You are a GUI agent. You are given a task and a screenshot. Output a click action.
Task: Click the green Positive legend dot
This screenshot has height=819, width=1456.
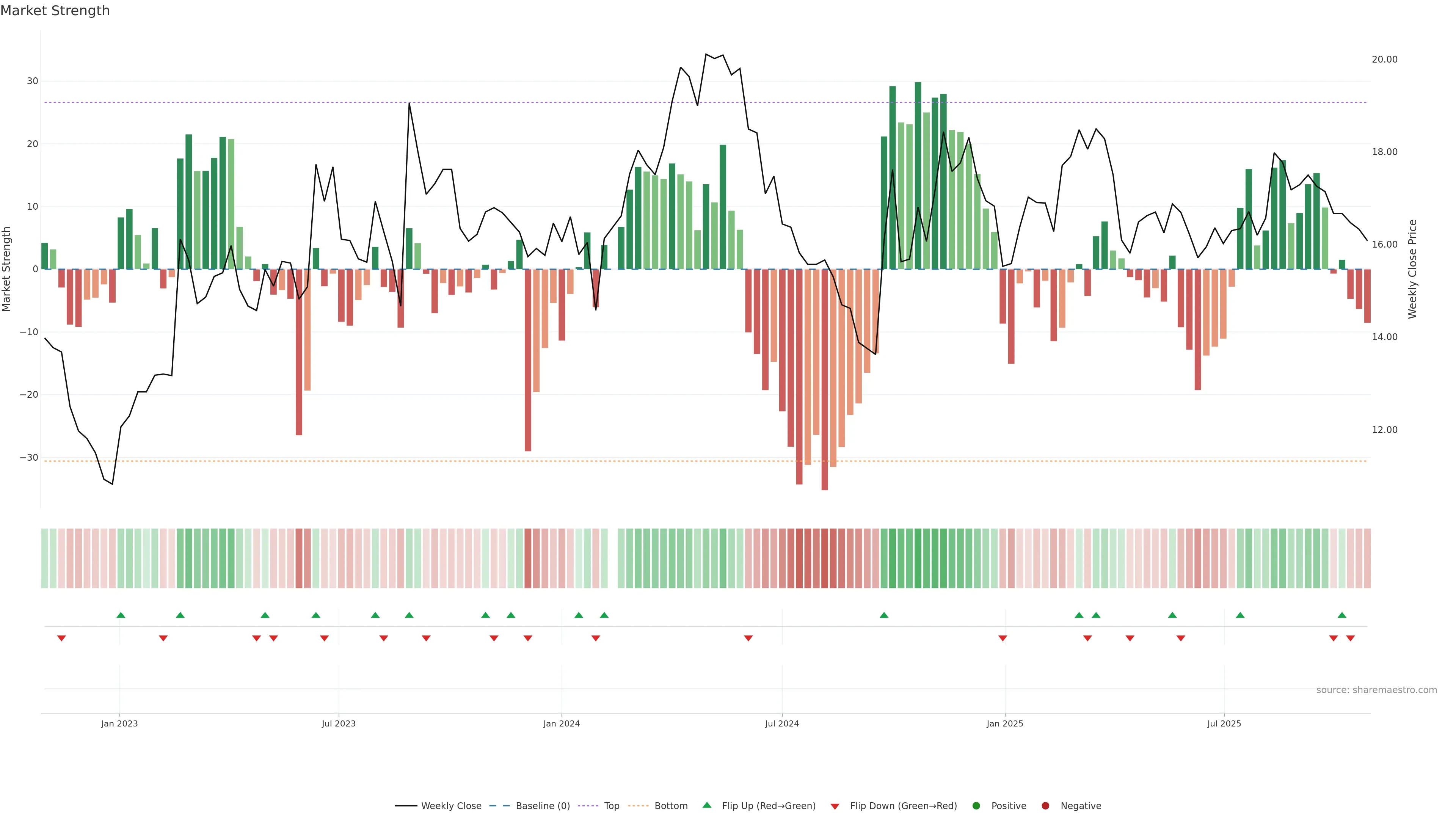(976, 805)
